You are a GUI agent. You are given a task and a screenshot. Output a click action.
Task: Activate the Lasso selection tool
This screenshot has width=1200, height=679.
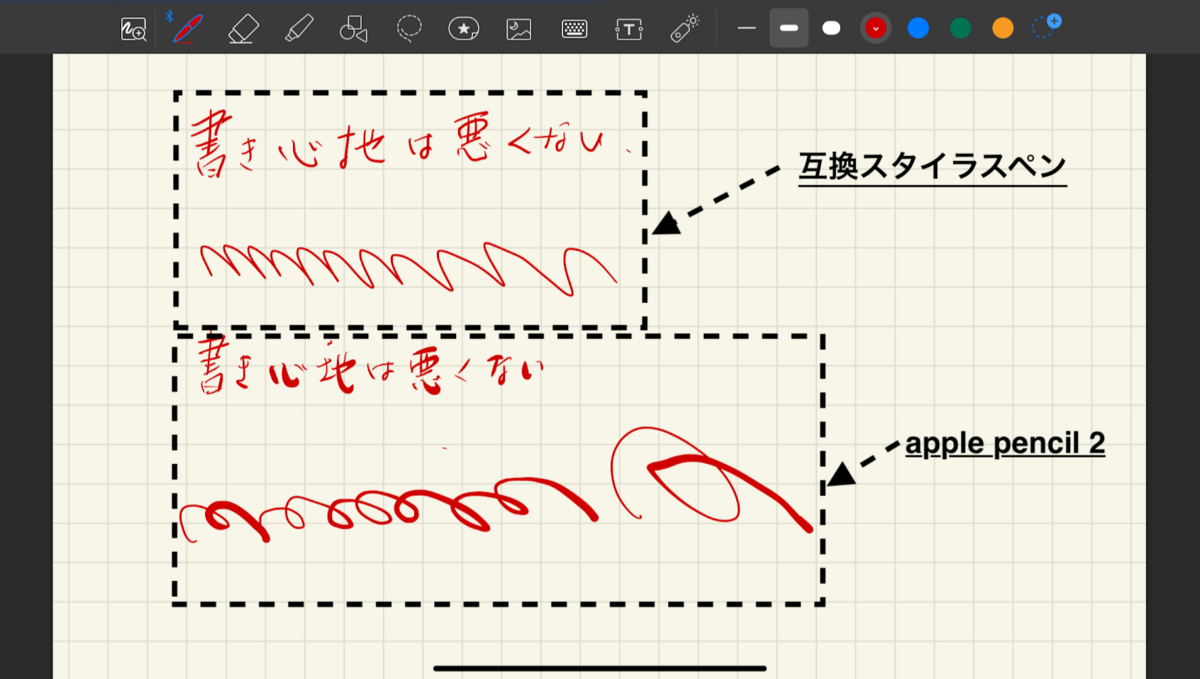pyautogui.click(x=411, y=27)
